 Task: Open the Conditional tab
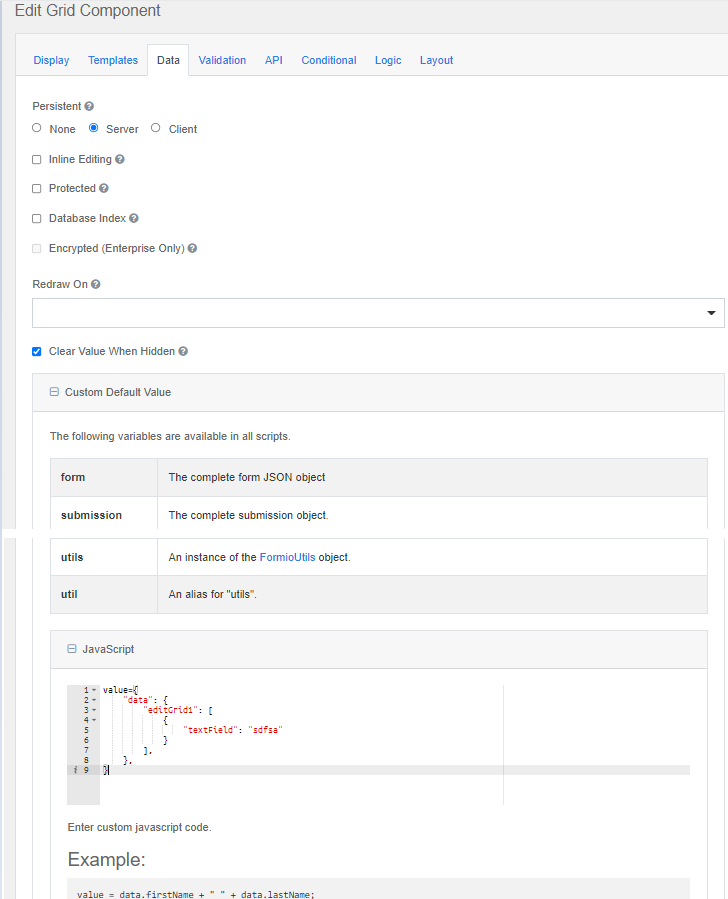pyautogui.click(x=328, y=60)
